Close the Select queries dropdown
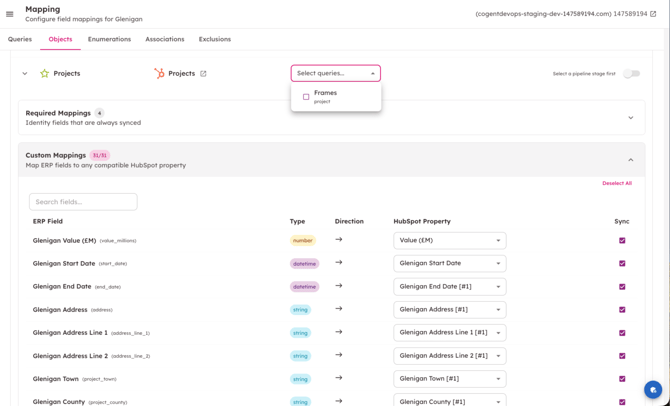 pyautogui.click(x=373, y=73)
